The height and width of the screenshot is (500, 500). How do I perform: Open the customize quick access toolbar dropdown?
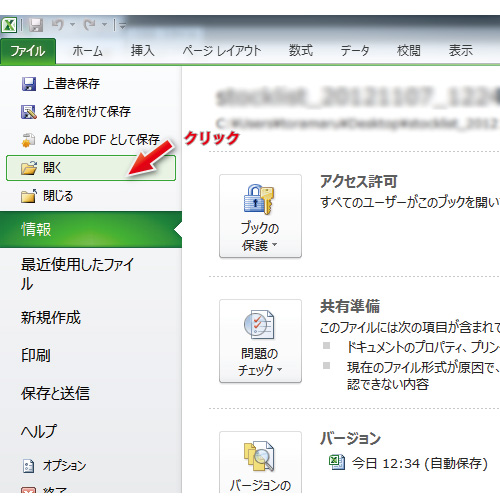[122, 25]
